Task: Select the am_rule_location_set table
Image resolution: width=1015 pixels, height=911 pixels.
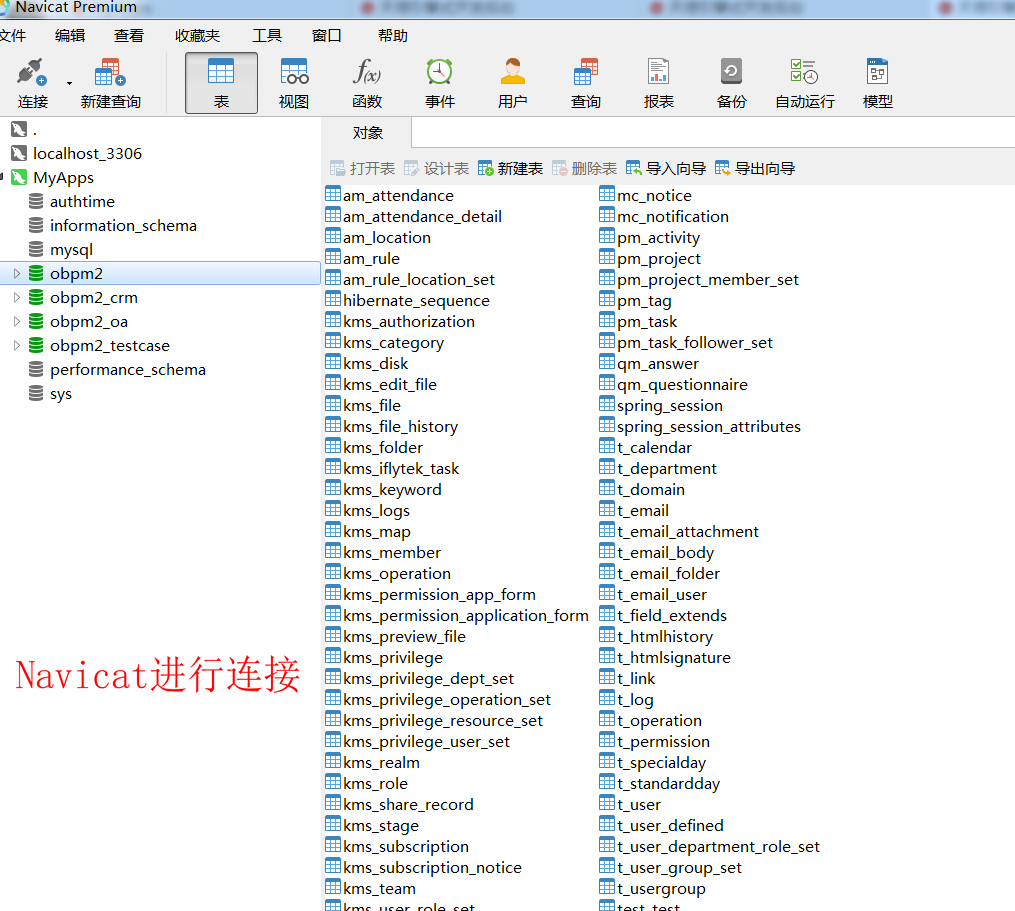Action: tap(419, 280)
